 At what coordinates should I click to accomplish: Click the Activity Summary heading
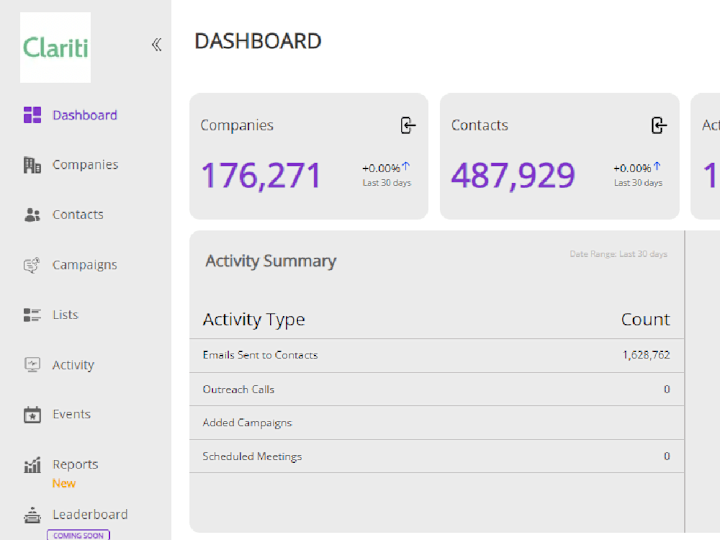(x=271, y=261)
